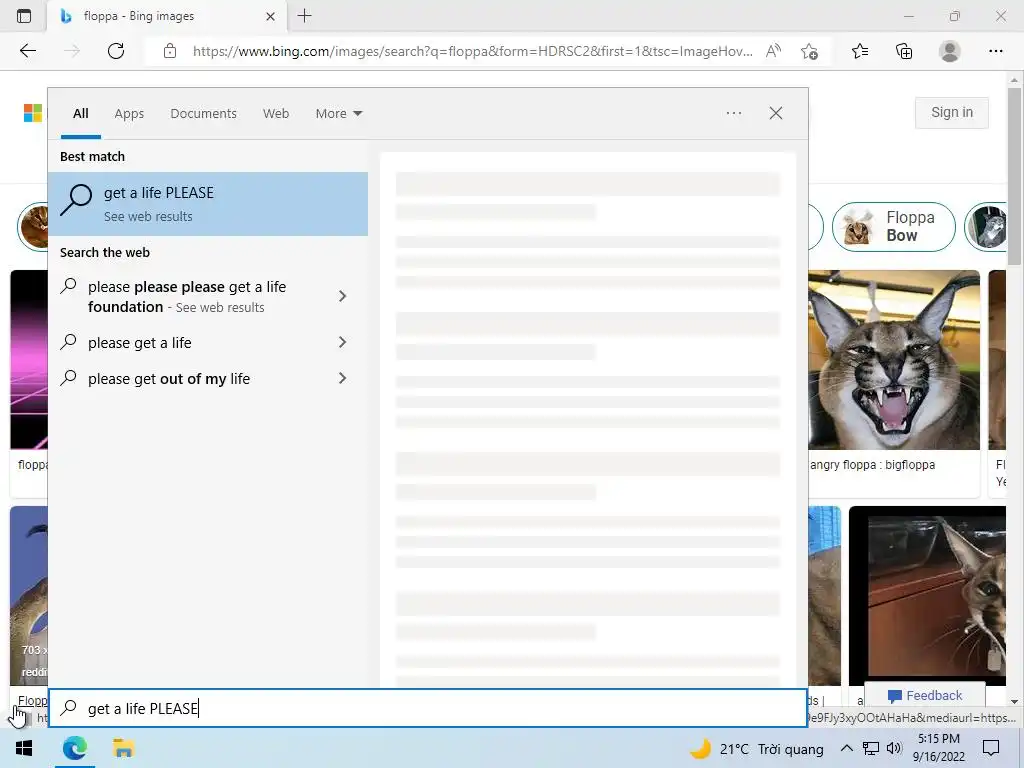Open the Edge profile avatar
This screenshot has width=1024, height=768.
coord(950,51)
